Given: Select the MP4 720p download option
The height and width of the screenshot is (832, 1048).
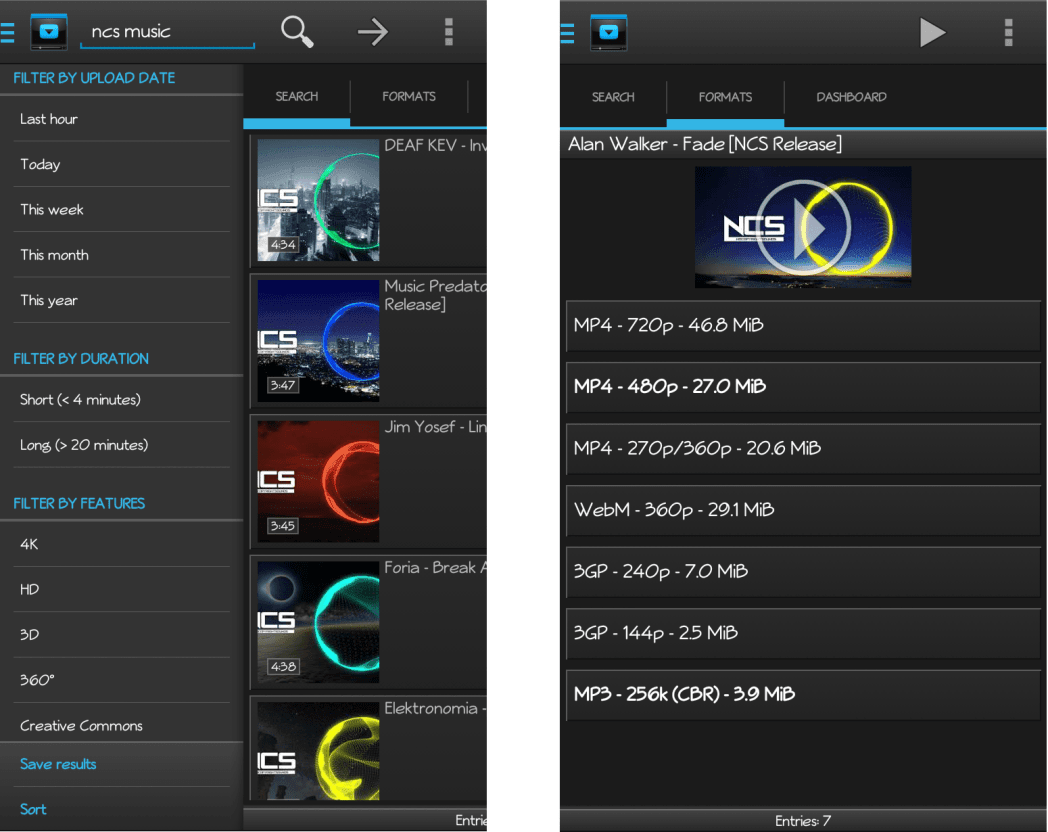Looking at the screenshot, I should 802,325.
